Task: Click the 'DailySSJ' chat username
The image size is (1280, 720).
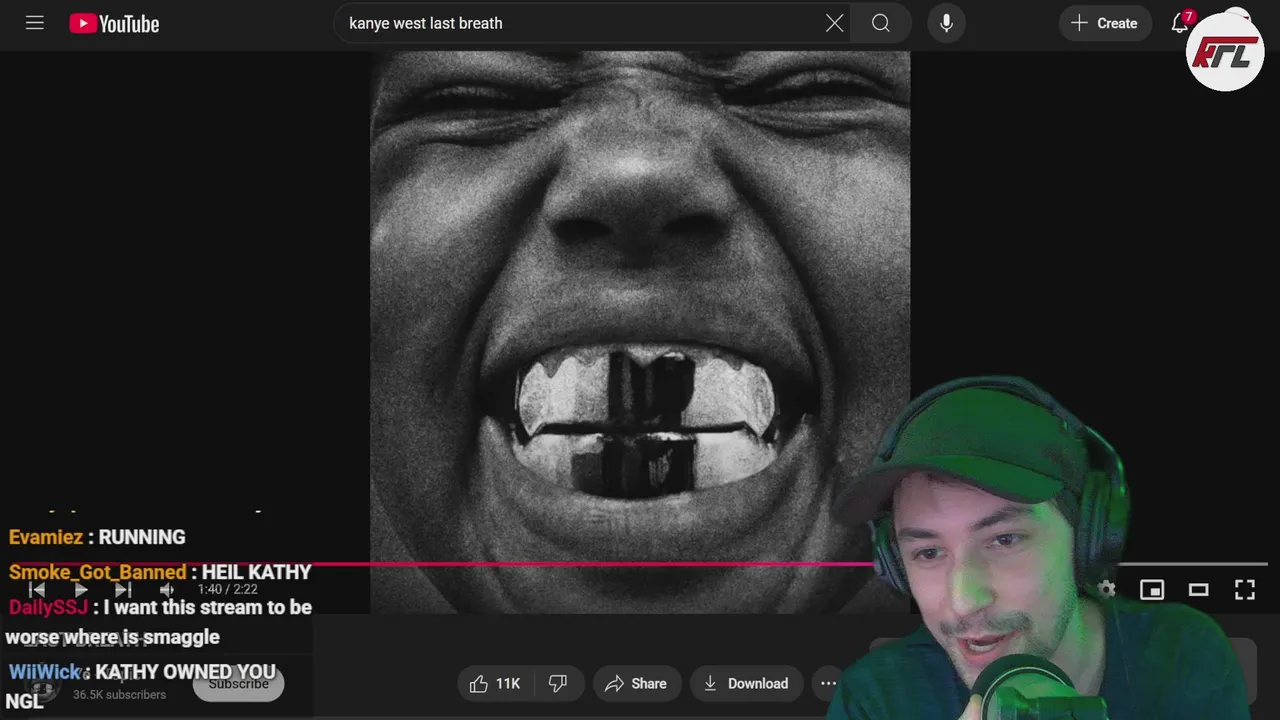Action: click(48, 607)
